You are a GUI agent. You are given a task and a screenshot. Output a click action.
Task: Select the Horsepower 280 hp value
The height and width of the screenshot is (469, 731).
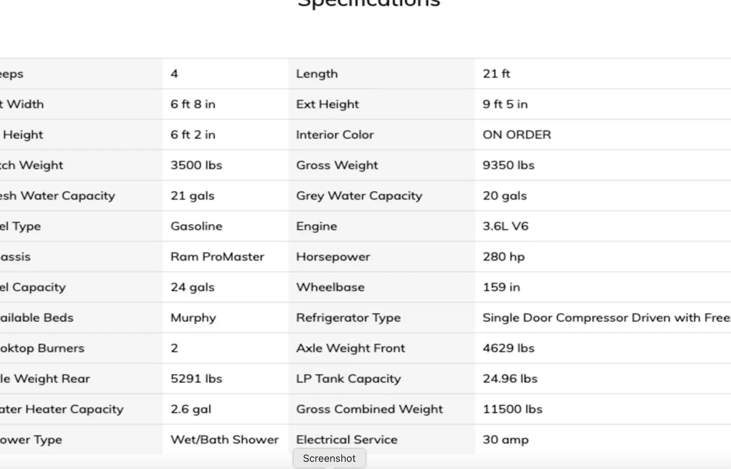(x=503, y=257)
